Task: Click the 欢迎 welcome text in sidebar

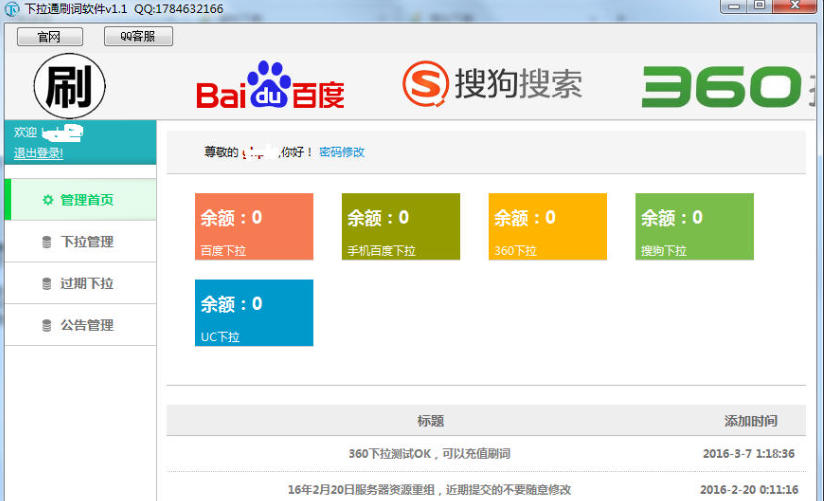Action: point(25,132)
